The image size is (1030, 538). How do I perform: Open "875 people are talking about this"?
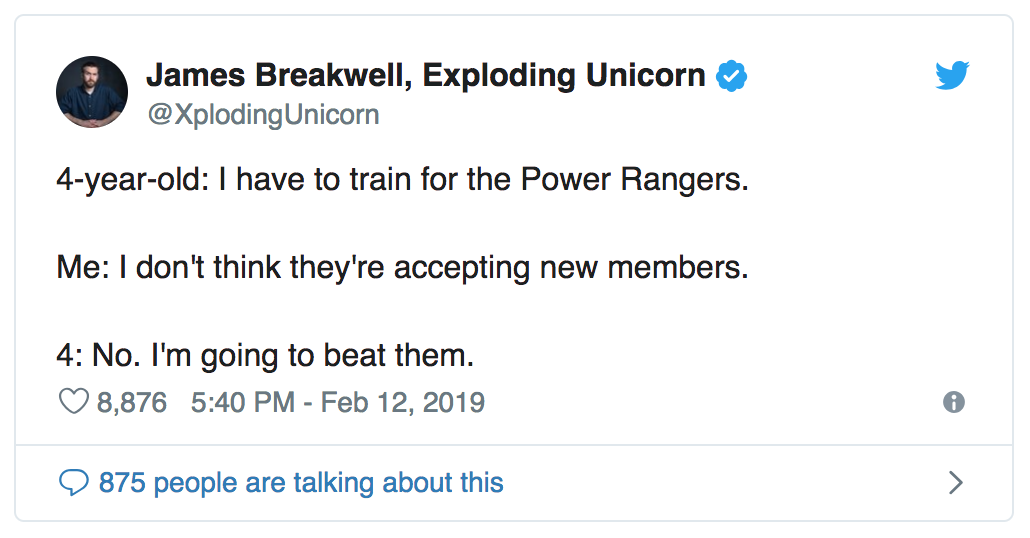coord(301,484)
